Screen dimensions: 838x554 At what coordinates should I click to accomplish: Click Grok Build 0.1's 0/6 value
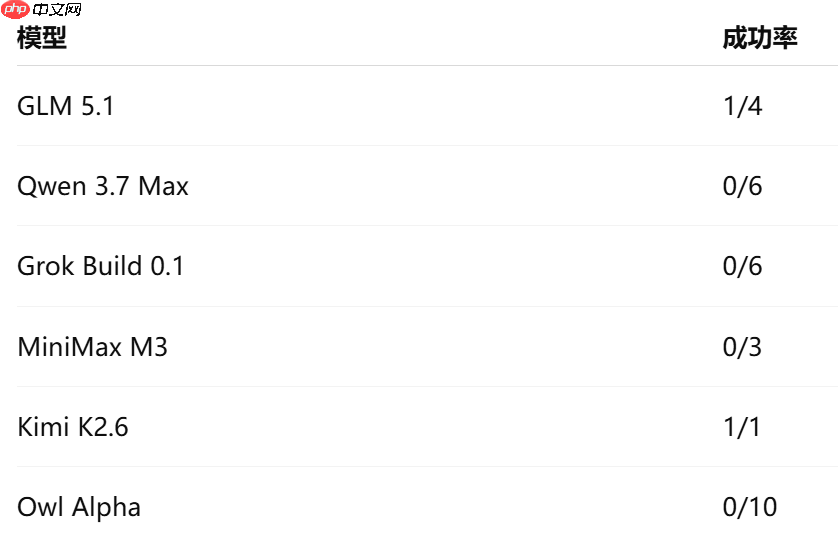pyautogui.click(x=742, y=266)
